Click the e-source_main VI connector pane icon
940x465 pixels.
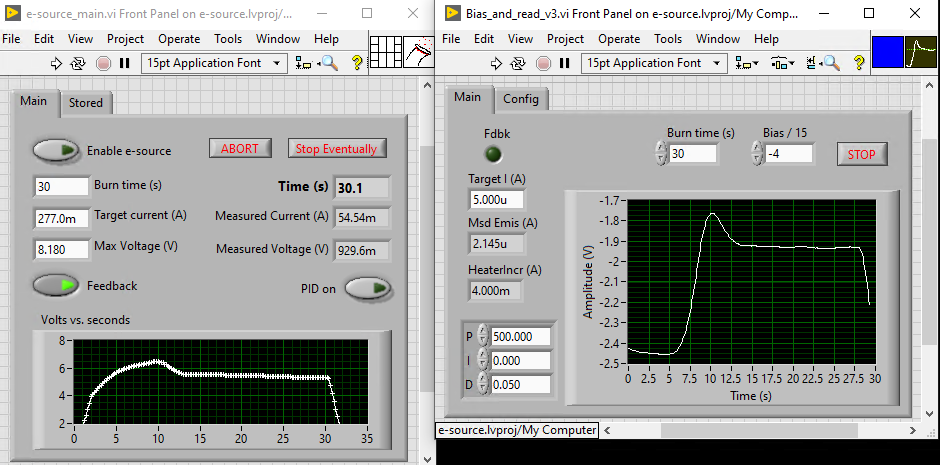[386, 51]
